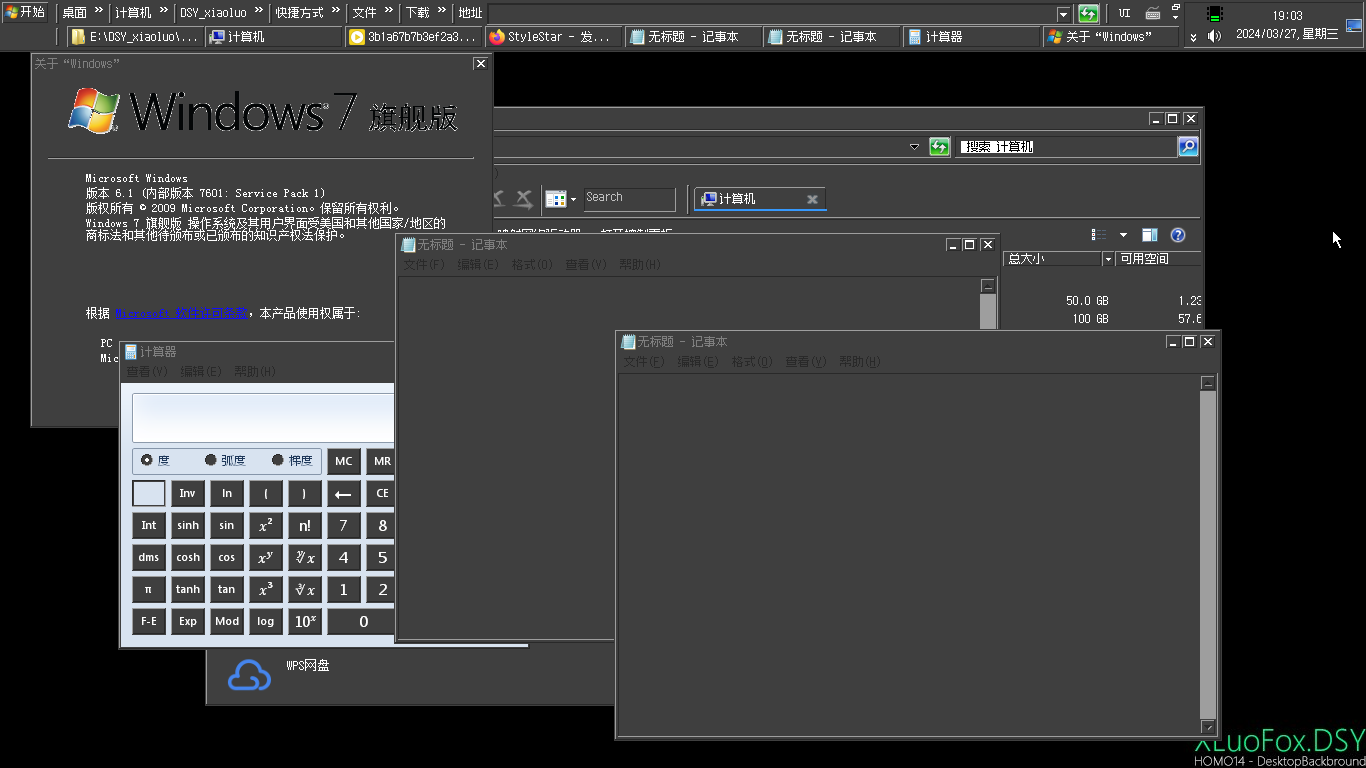This screenshot has width=1366, height=768.
Task: Toggle the explorer preview pane icon
Action: click(1150, 235)
